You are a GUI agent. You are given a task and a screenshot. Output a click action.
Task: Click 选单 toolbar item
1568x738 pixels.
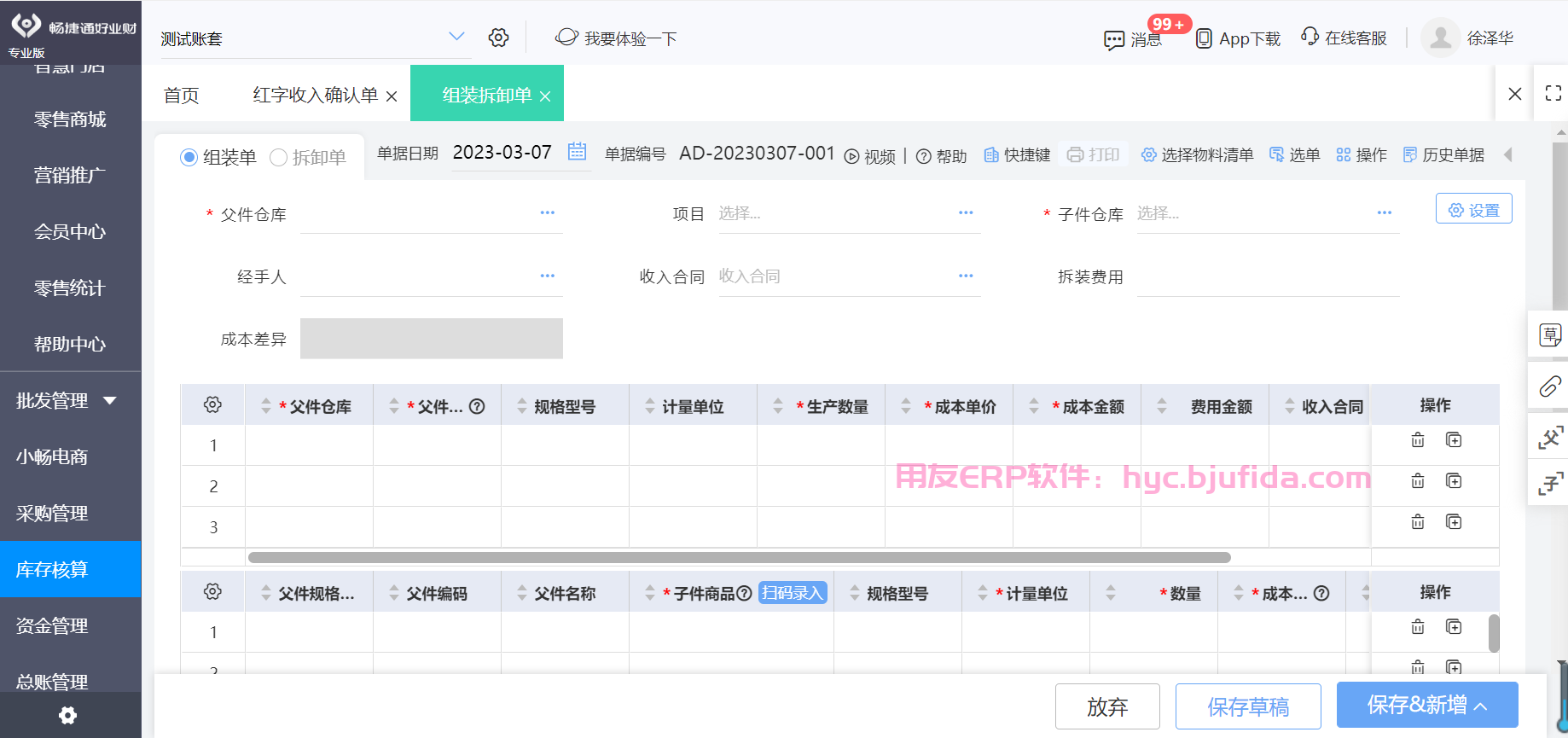tap(1294, 154)
